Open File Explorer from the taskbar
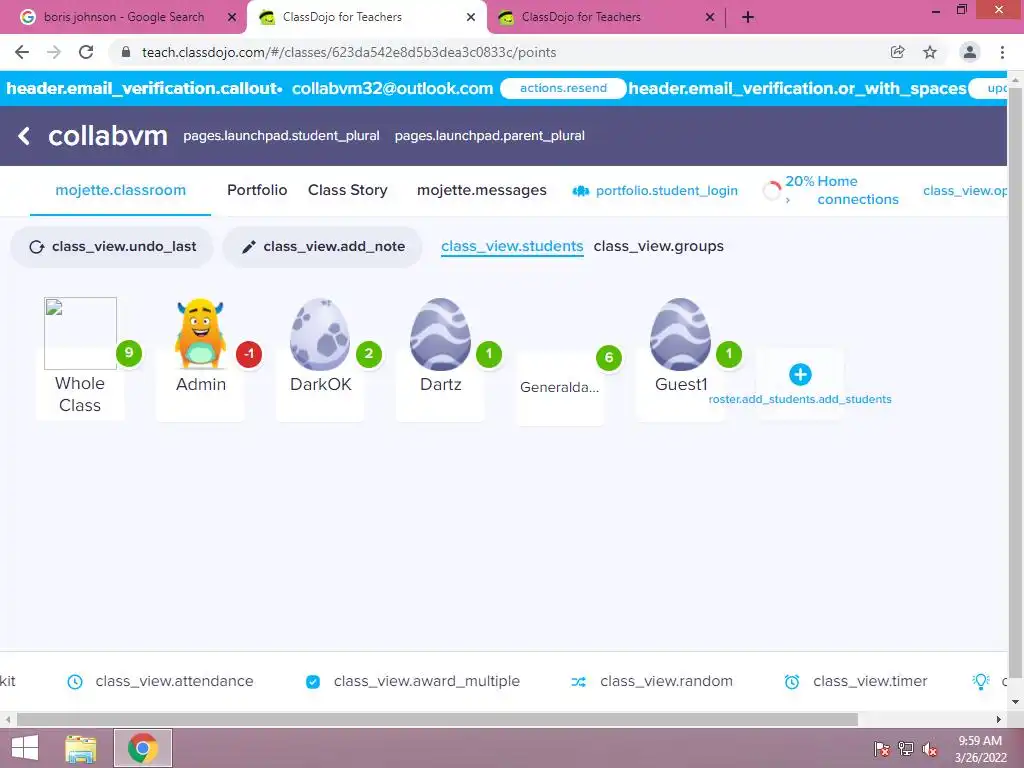This screenshot has width=1024, height=768. (81, 748)
